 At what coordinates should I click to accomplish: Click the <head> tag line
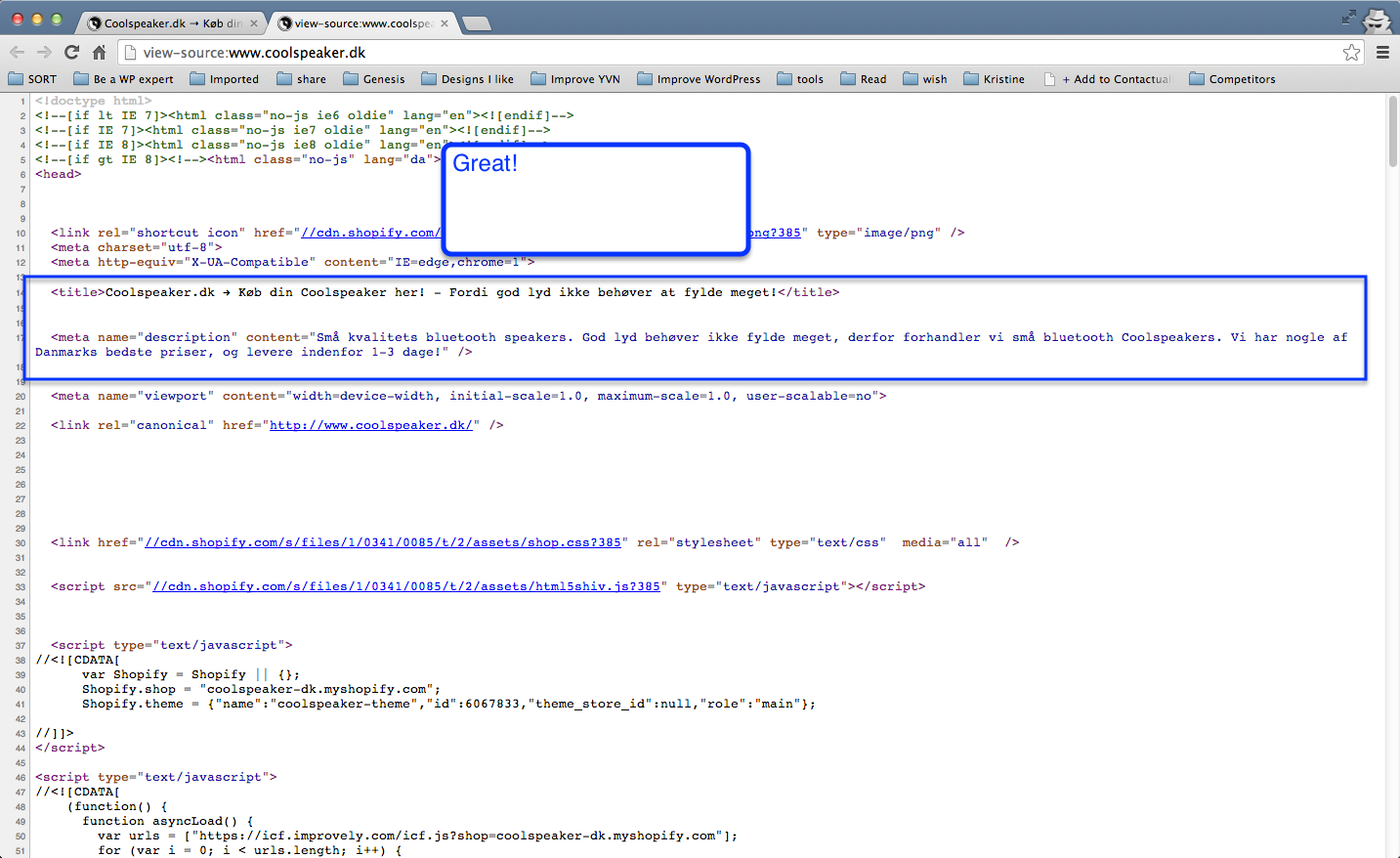click(x=59, y=174)
